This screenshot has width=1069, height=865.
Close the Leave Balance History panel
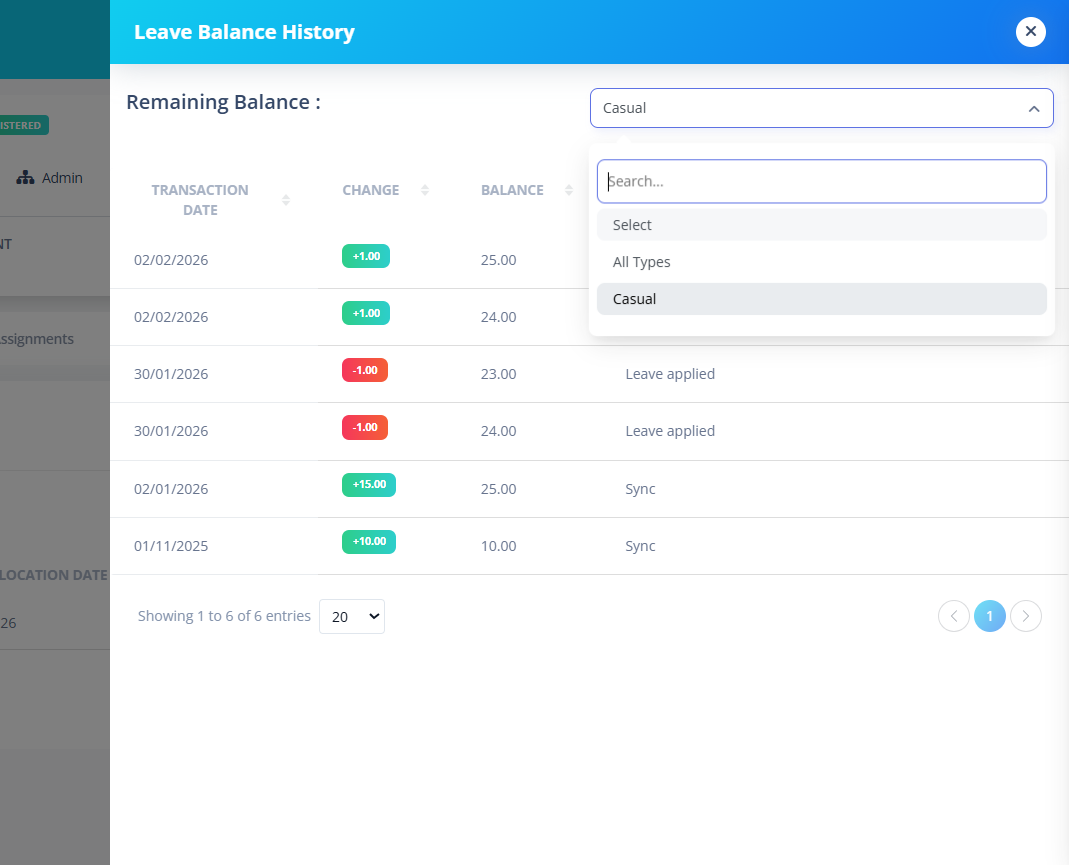pos(1030,31)
